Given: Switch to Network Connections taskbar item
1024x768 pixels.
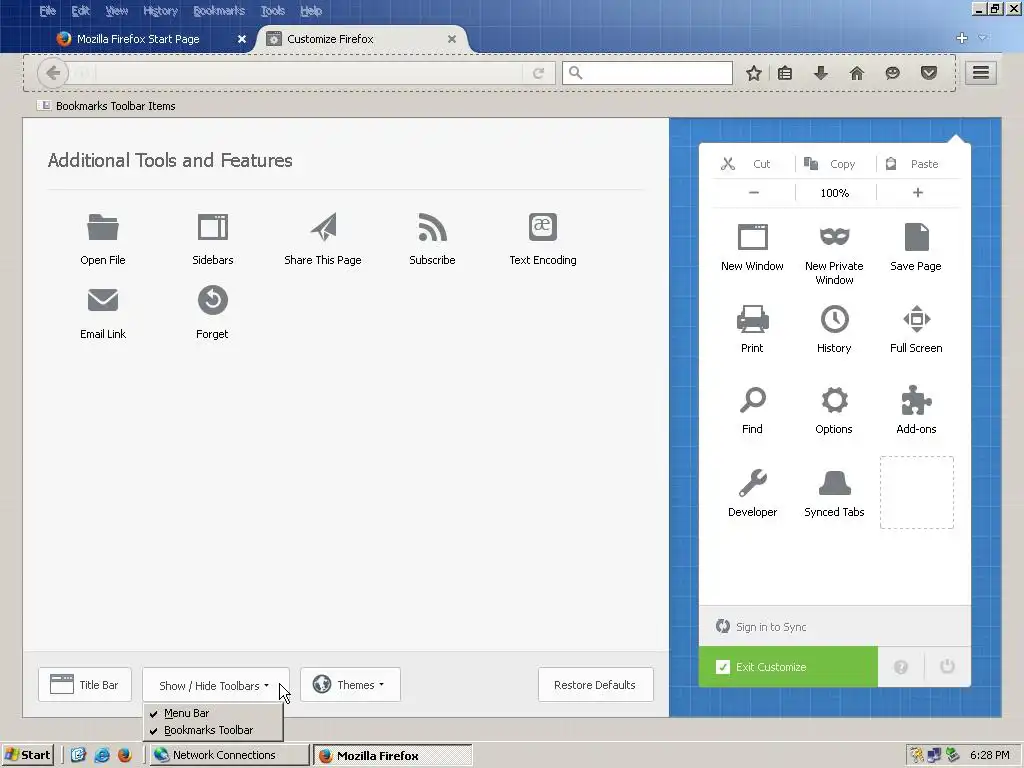Looking at the screenshot, I should point(229,755).
